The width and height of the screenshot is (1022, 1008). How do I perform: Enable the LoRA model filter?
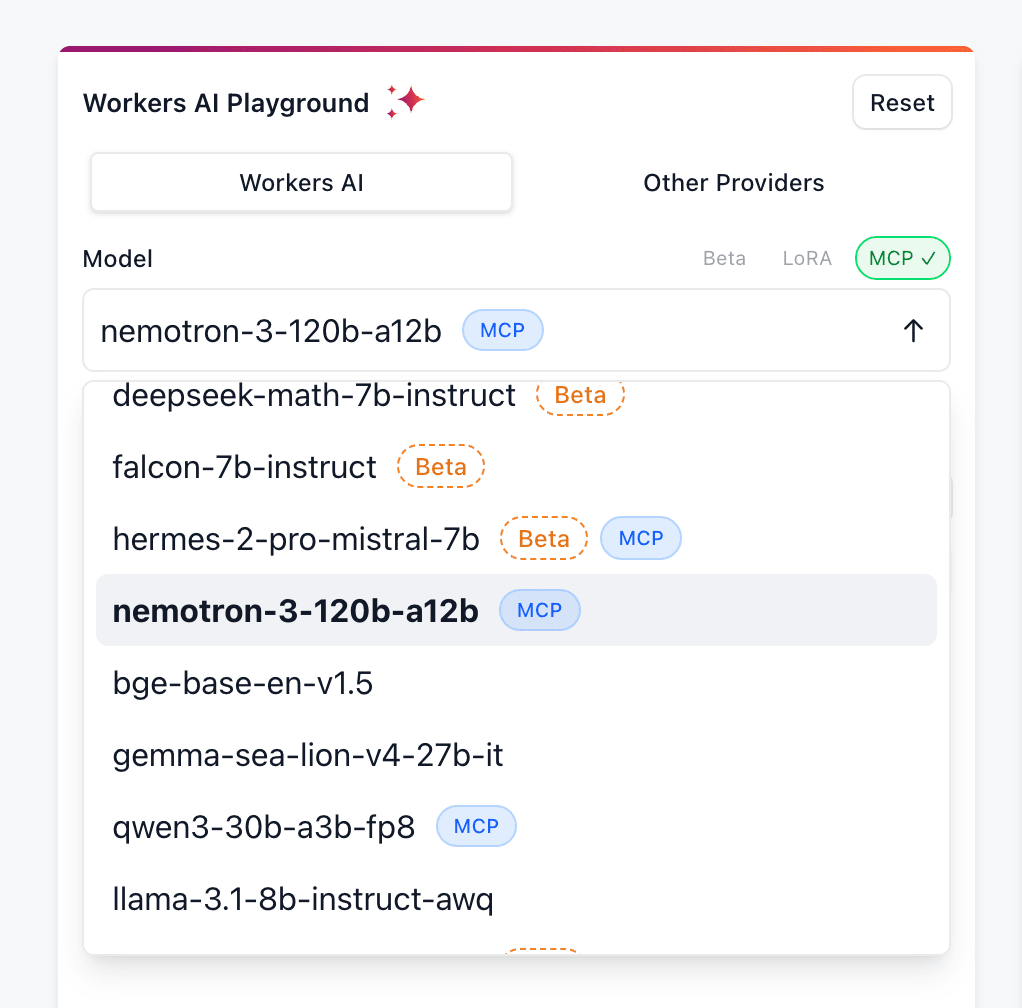point(806,259)
